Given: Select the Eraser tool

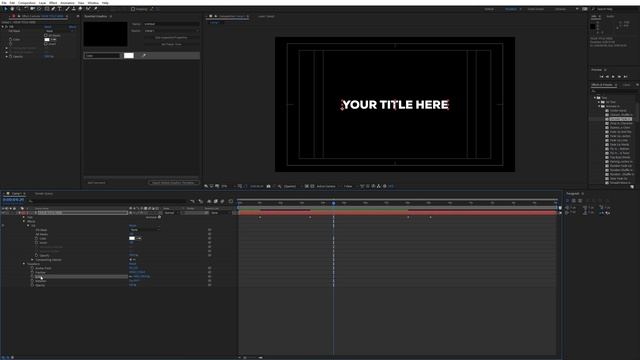Looking at the screenshot, I should click(80, 9).
